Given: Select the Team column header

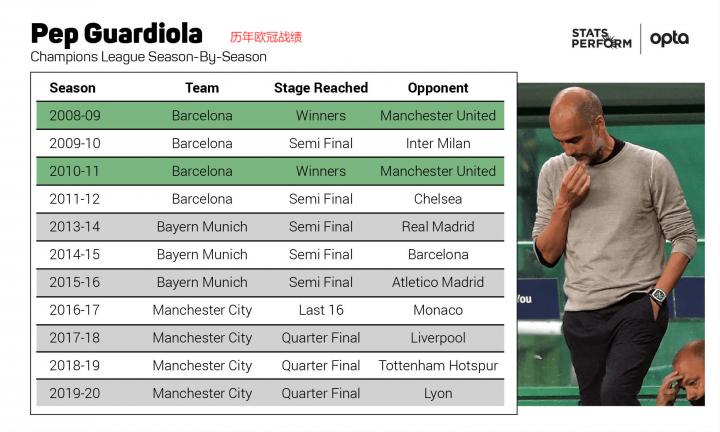Looking at the screenshot, I should point(202,88).
